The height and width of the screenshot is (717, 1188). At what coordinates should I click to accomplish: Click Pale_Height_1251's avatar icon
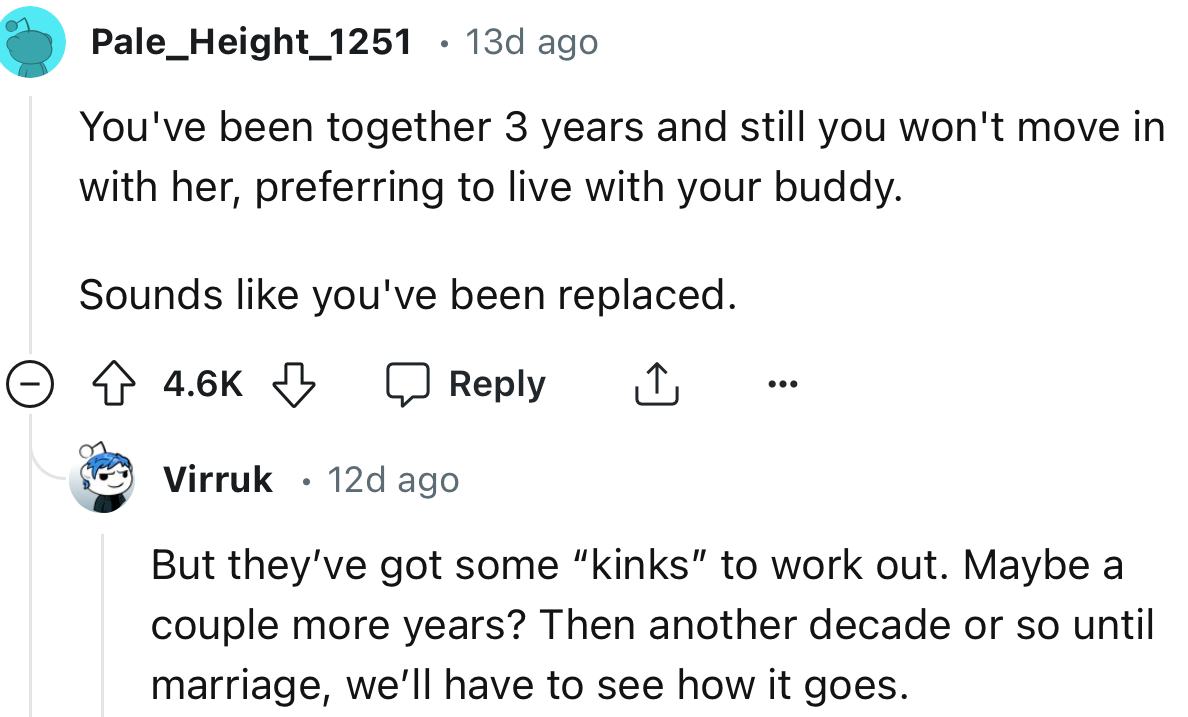click(31, 41)
